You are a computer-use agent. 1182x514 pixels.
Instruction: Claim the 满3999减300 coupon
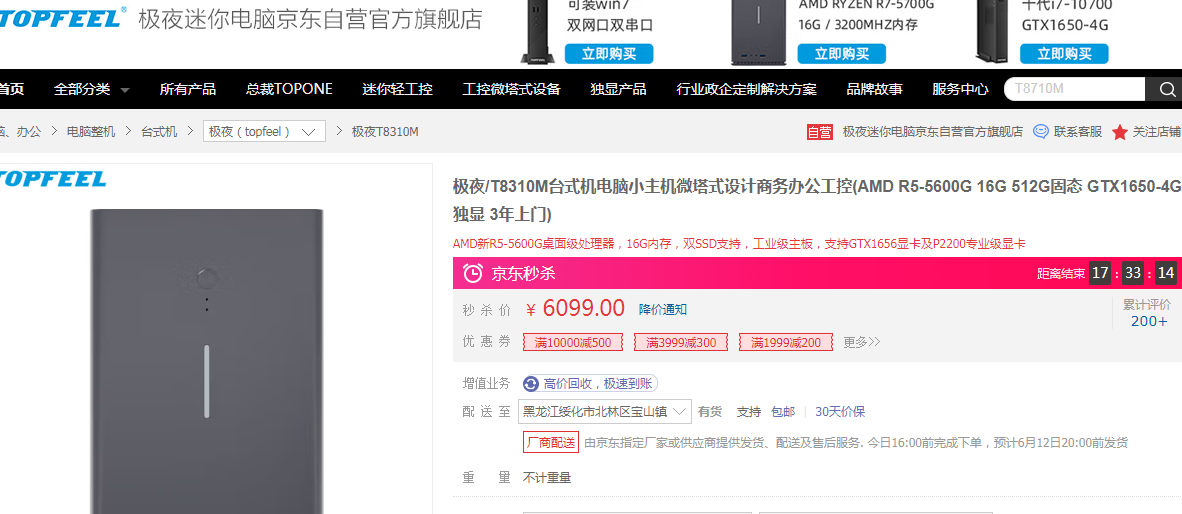pyautogui.click(x=681, y=342)
